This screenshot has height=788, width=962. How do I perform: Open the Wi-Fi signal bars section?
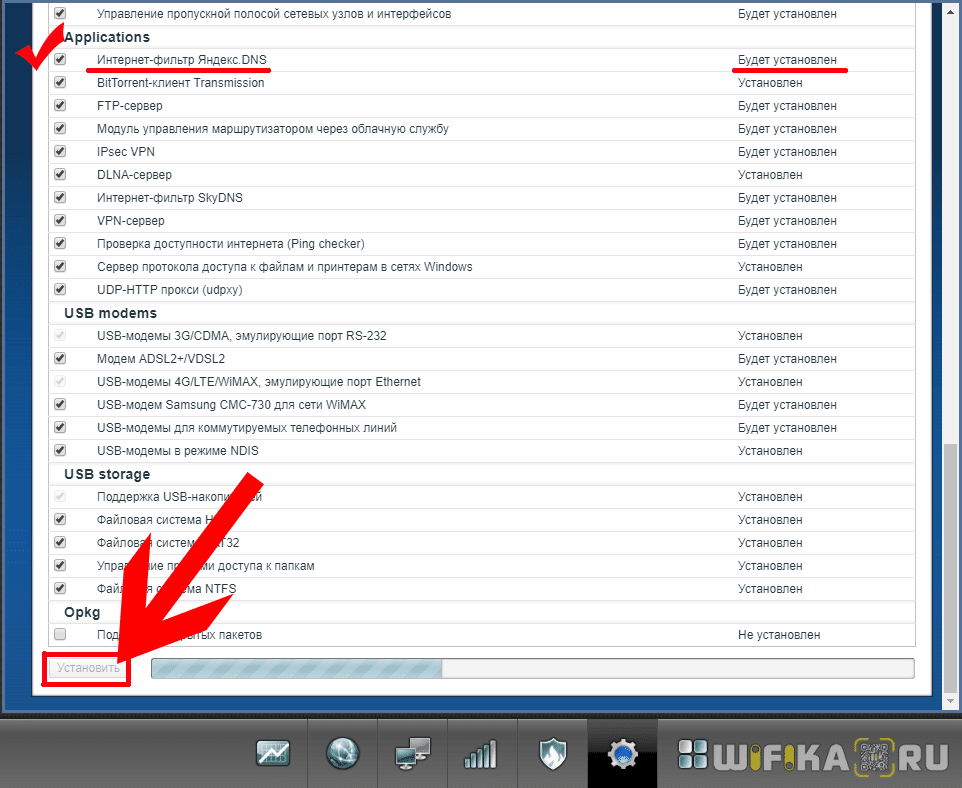pos(480,753)
